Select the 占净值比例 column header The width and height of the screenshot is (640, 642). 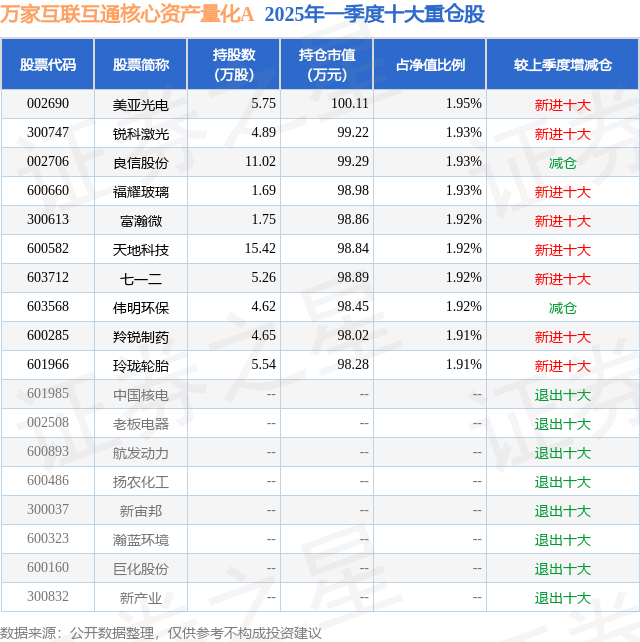pyautogui.click(x=430, y=65)
